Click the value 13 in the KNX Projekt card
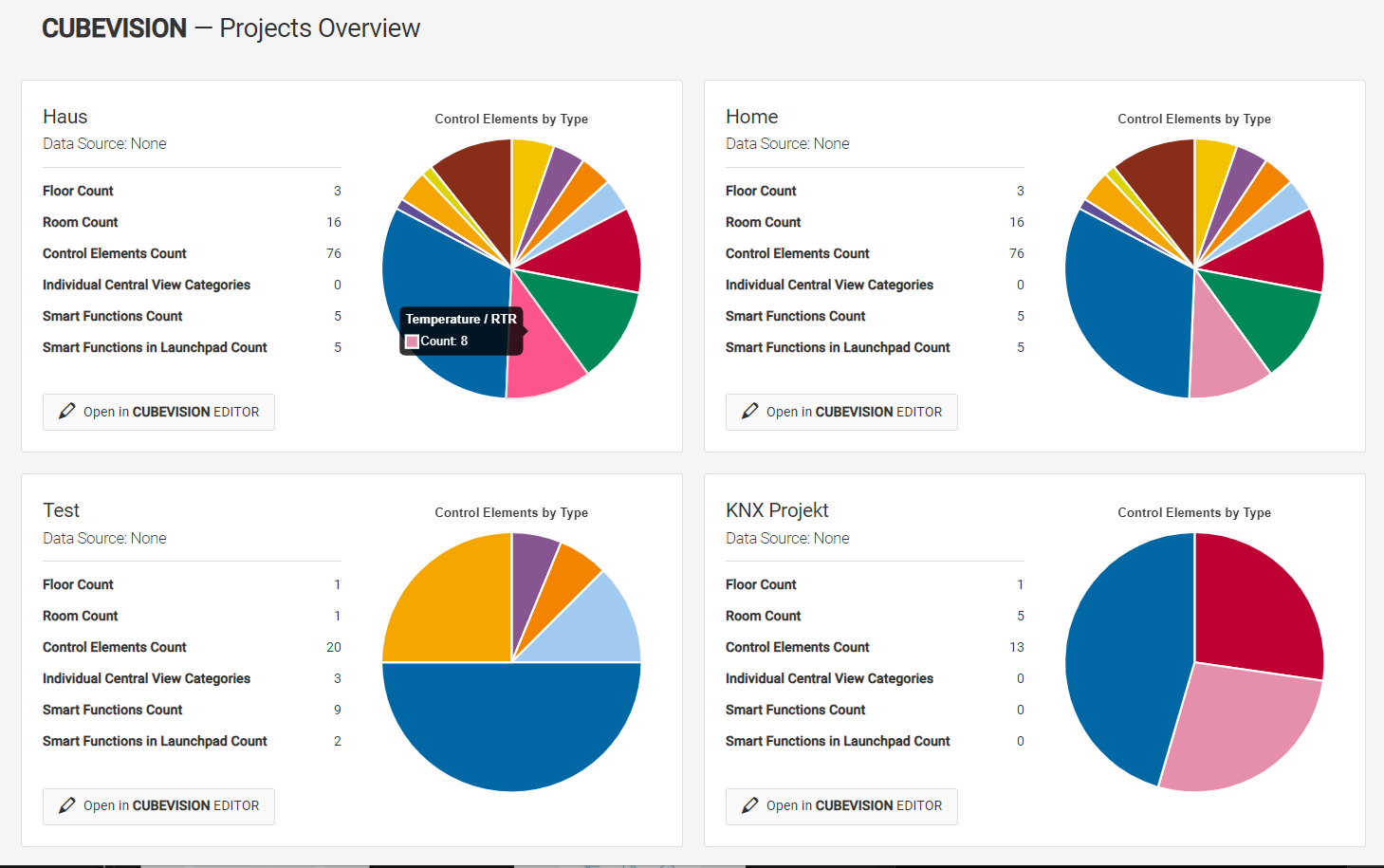Image resolution: width=1384 pixels, height=868 pixels. (x=1017, y=647)
